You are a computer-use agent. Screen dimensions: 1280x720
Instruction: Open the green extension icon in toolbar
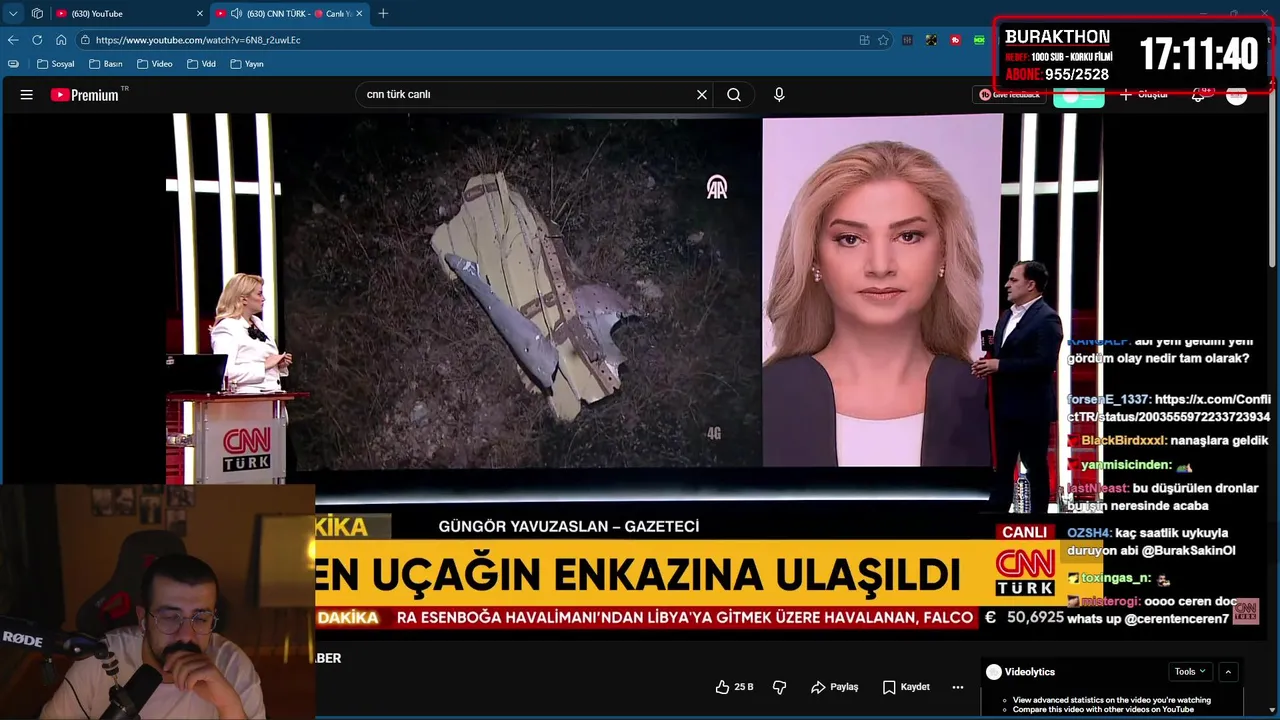point(980,40)
